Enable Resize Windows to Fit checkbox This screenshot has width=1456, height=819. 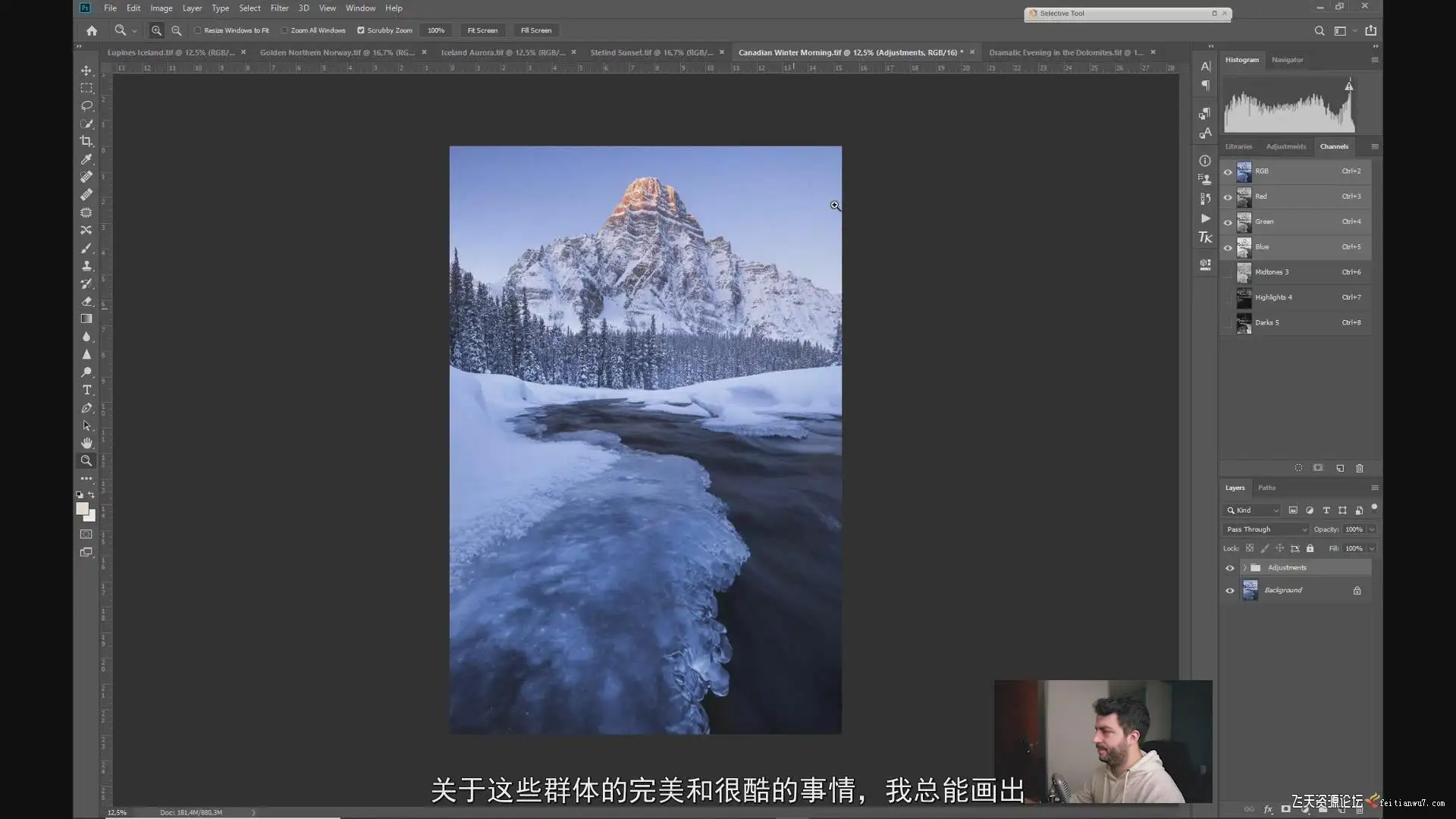tap(198, 30)
